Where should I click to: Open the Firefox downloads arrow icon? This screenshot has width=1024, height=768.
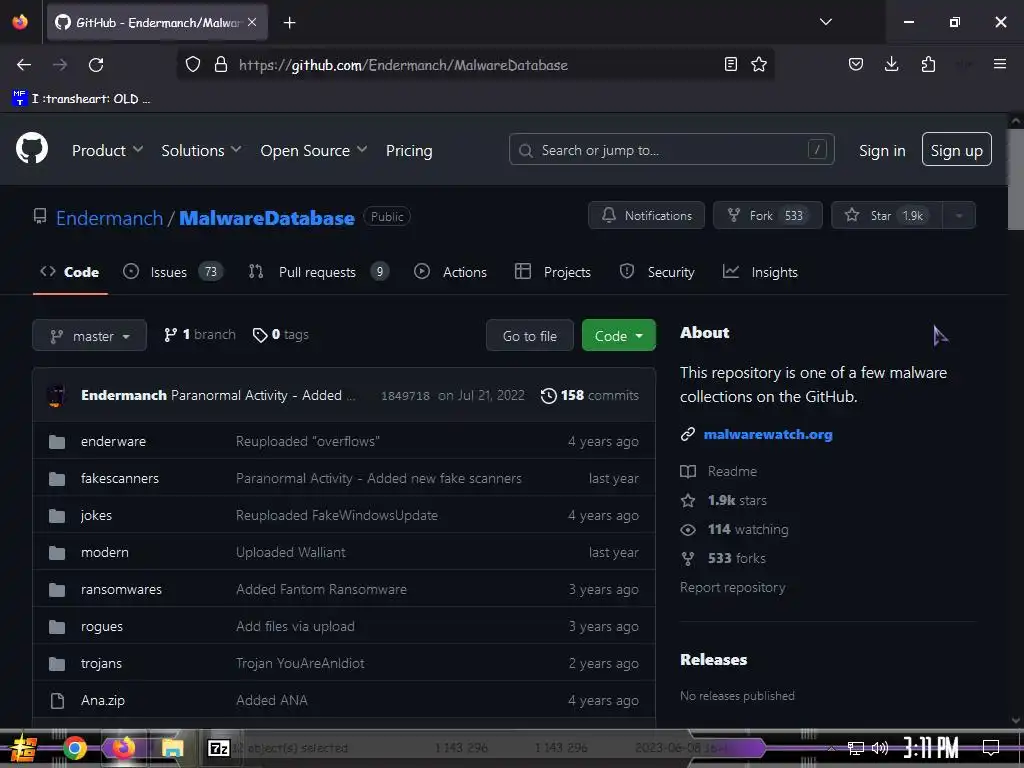pos(891,64)
